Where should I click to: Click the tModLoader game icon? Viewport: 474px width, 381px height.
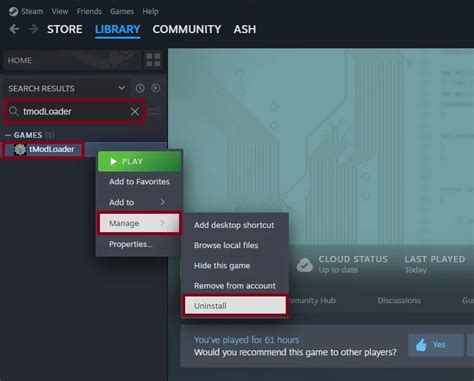20,149
